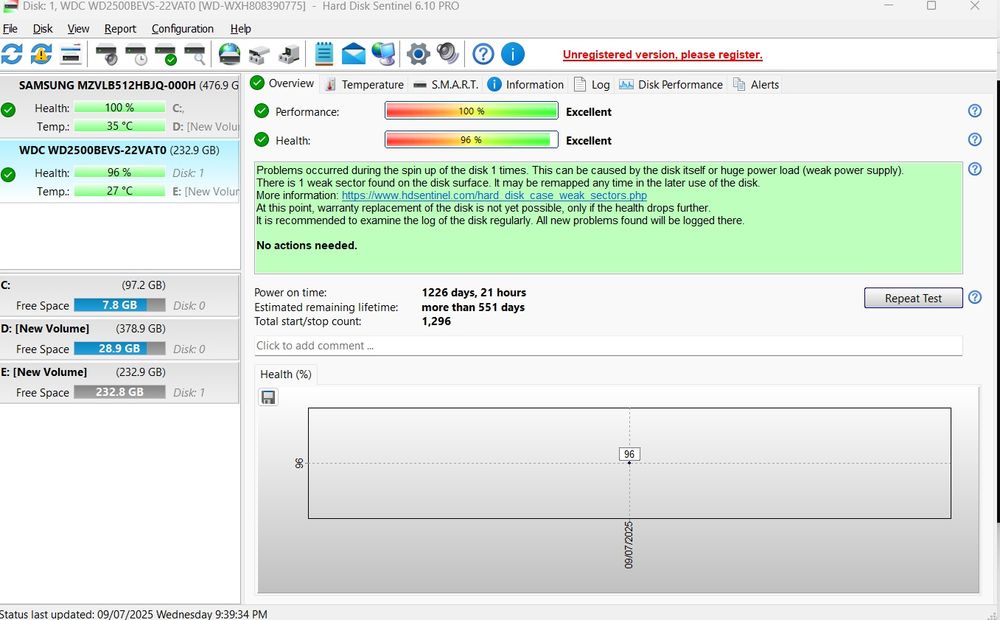Click the white disk drive toolbar icon

[x=259, y=54]
